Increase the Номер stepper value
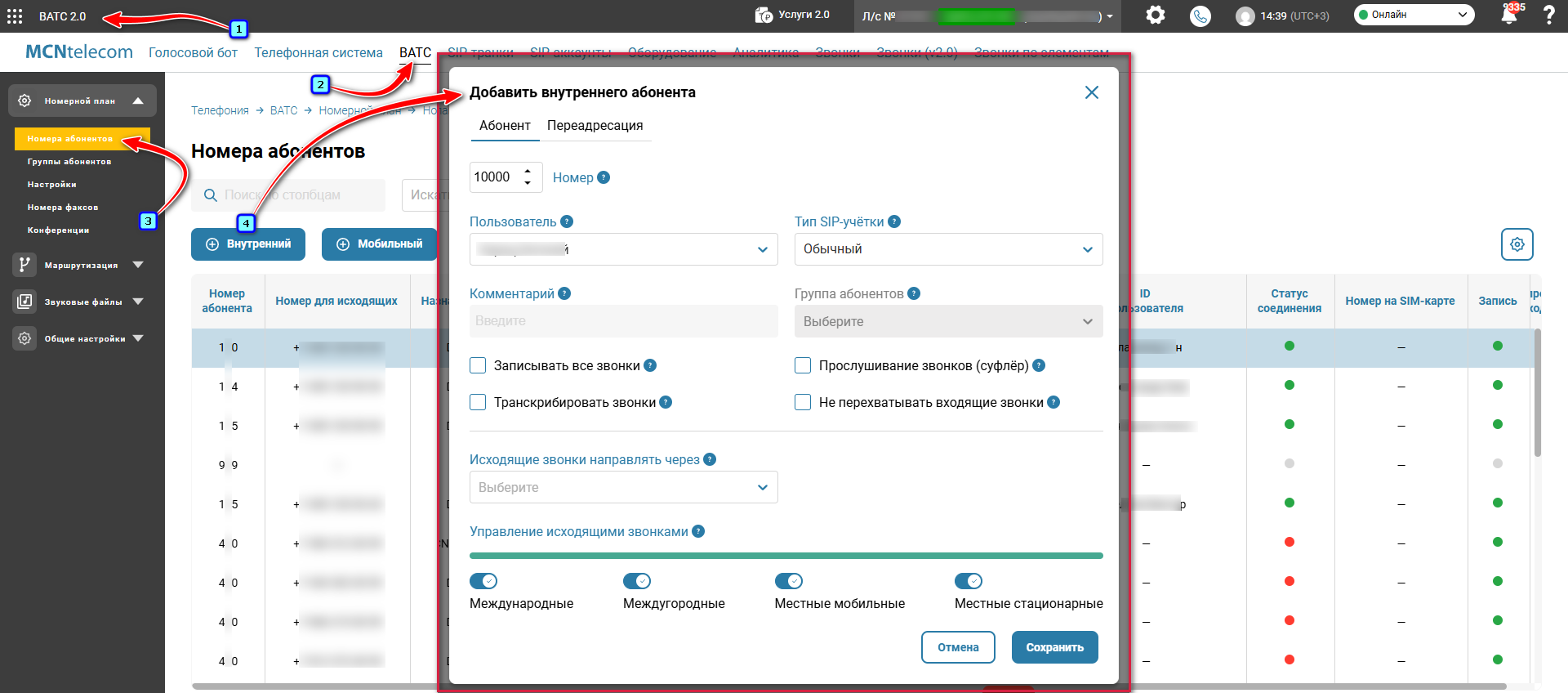Viewport: 1568px width, 693px height. (528, 171)
